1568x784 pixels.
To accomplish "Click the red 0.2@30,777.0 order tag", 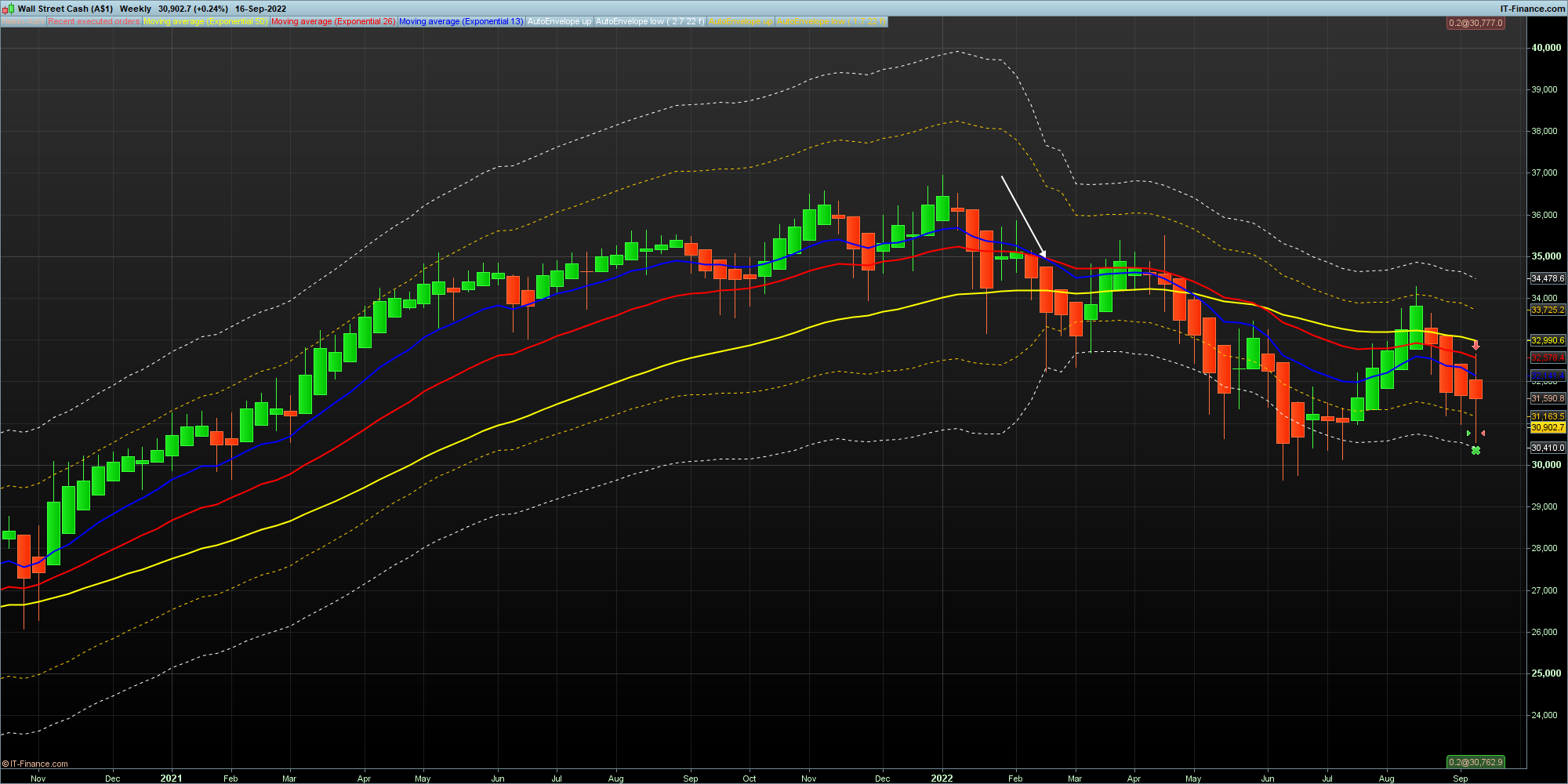I will (1475, 23).
